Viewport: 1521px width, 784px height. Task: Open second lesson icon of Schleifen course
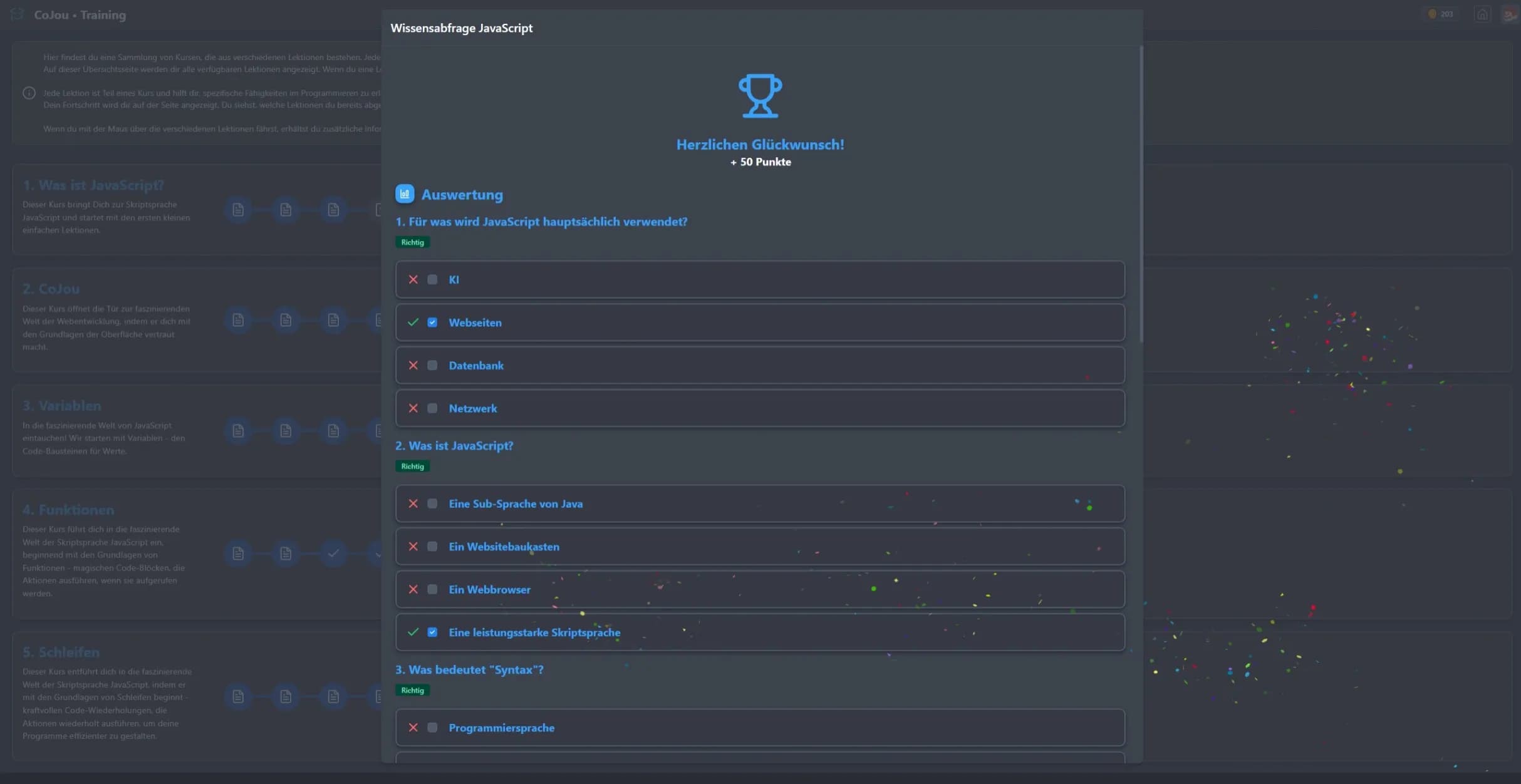(x=286, y=696)
